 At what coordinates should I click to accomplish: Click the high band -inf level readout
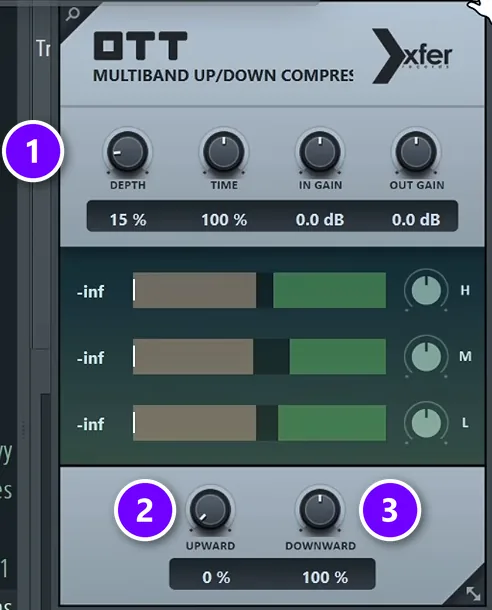(x=91, y=291)
